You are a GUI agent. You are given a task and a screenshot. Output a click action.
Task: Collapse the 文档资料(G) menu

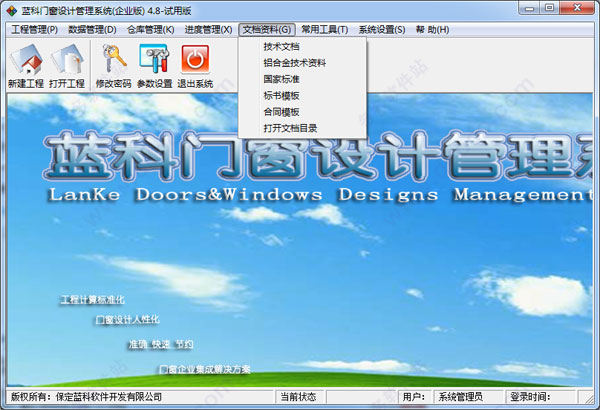[267, 29]
